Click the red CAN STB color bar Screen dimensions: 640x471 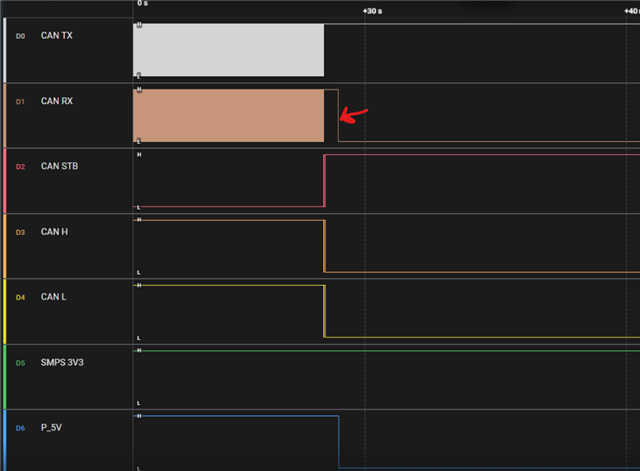point(4,181)
